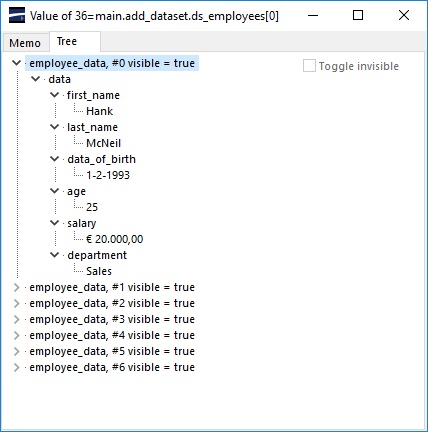Image resolution: width=428 pixels, height=432 pixels.
Task: Expand employee_data #6 node chevron
Action: [16, 367]
